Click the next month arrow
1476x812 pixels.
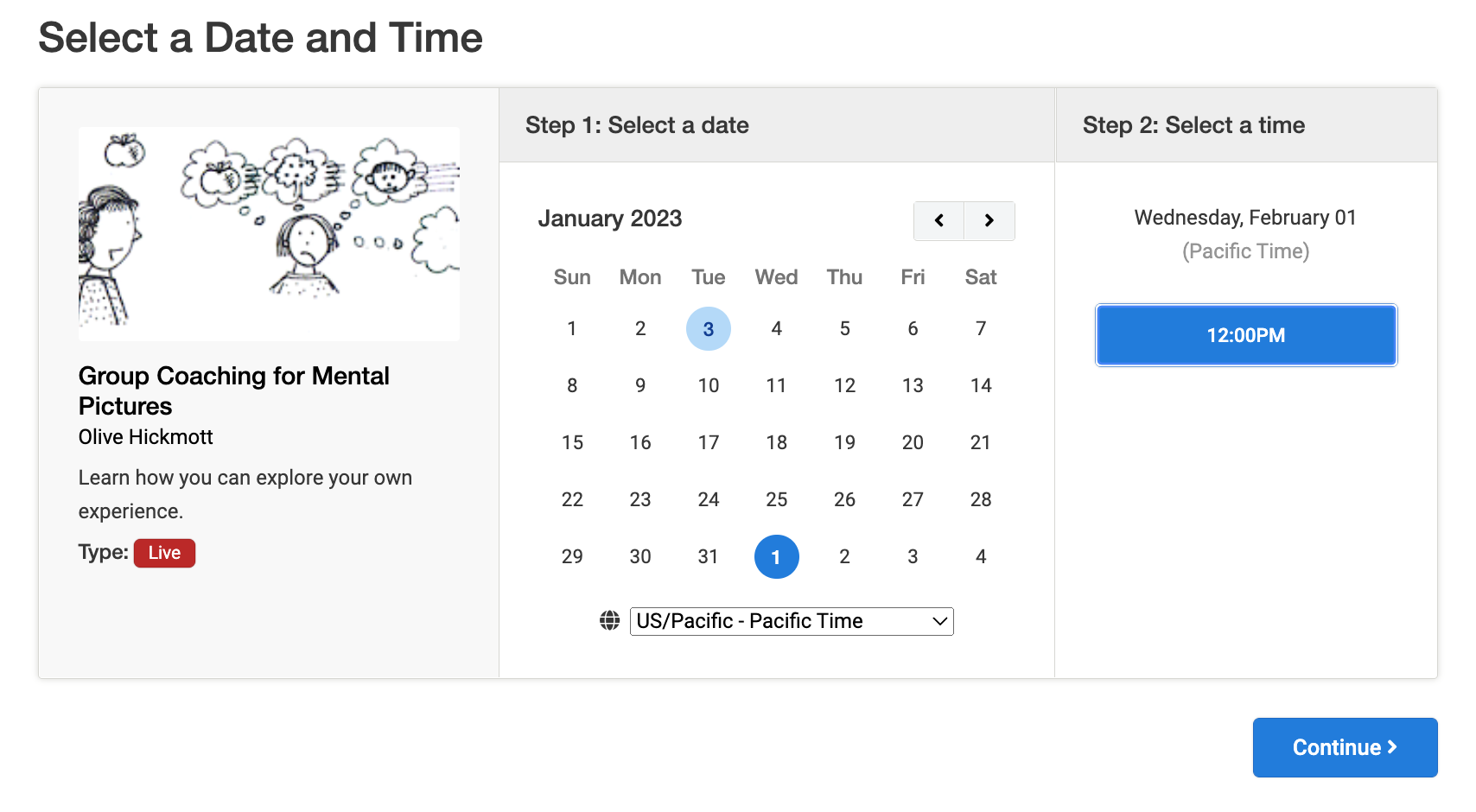(x=989, y=221)
